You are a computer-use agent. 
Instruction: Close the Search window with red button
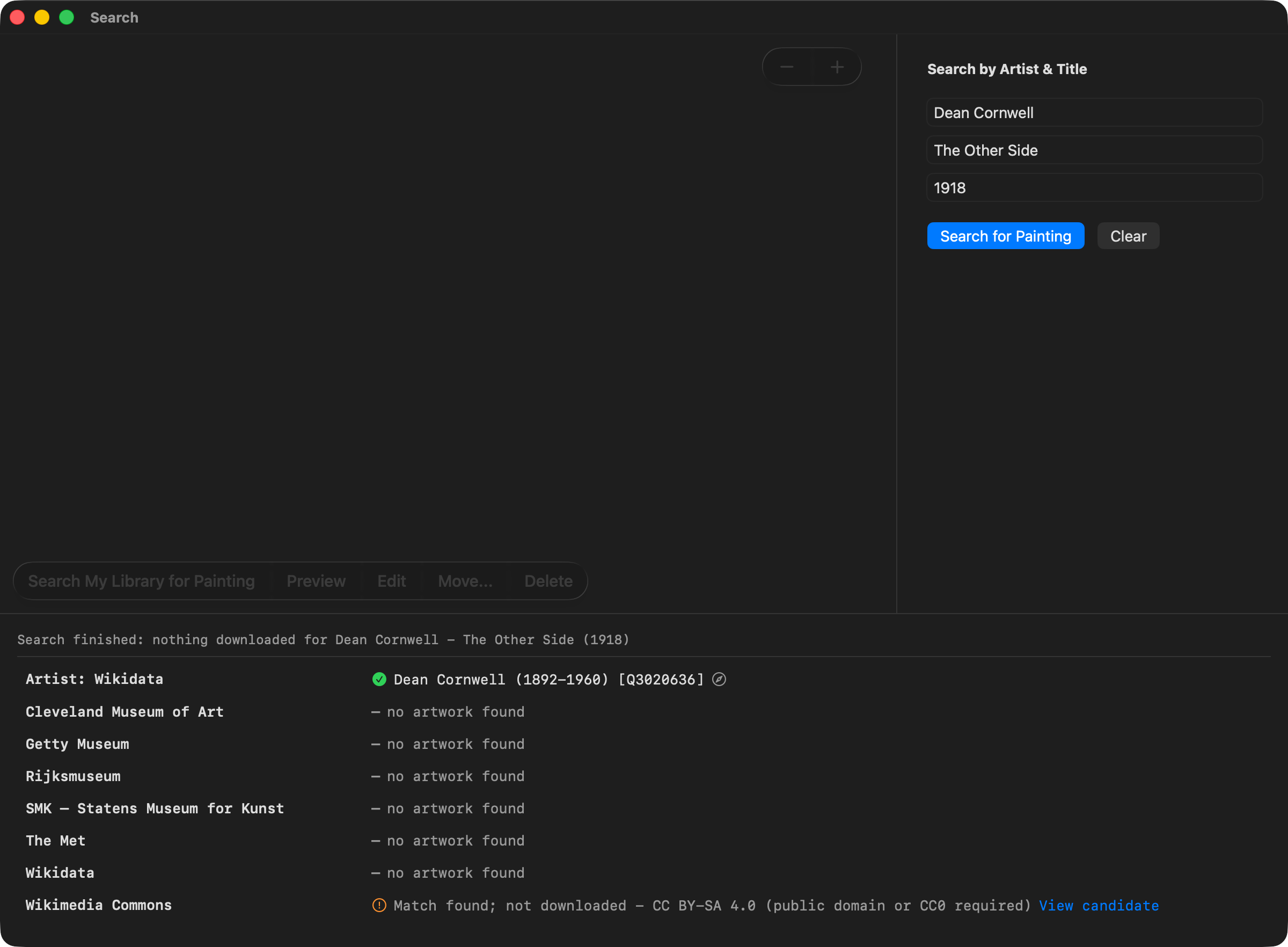tap(17, 17)
